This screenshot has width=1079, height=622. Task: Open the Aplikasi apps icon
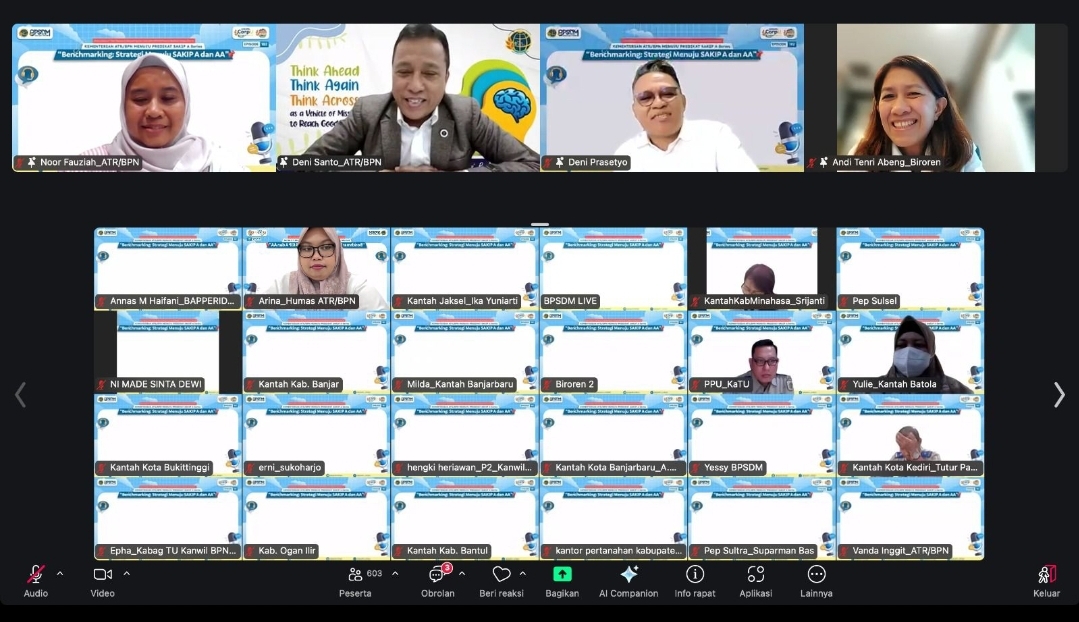click(756, 575)
